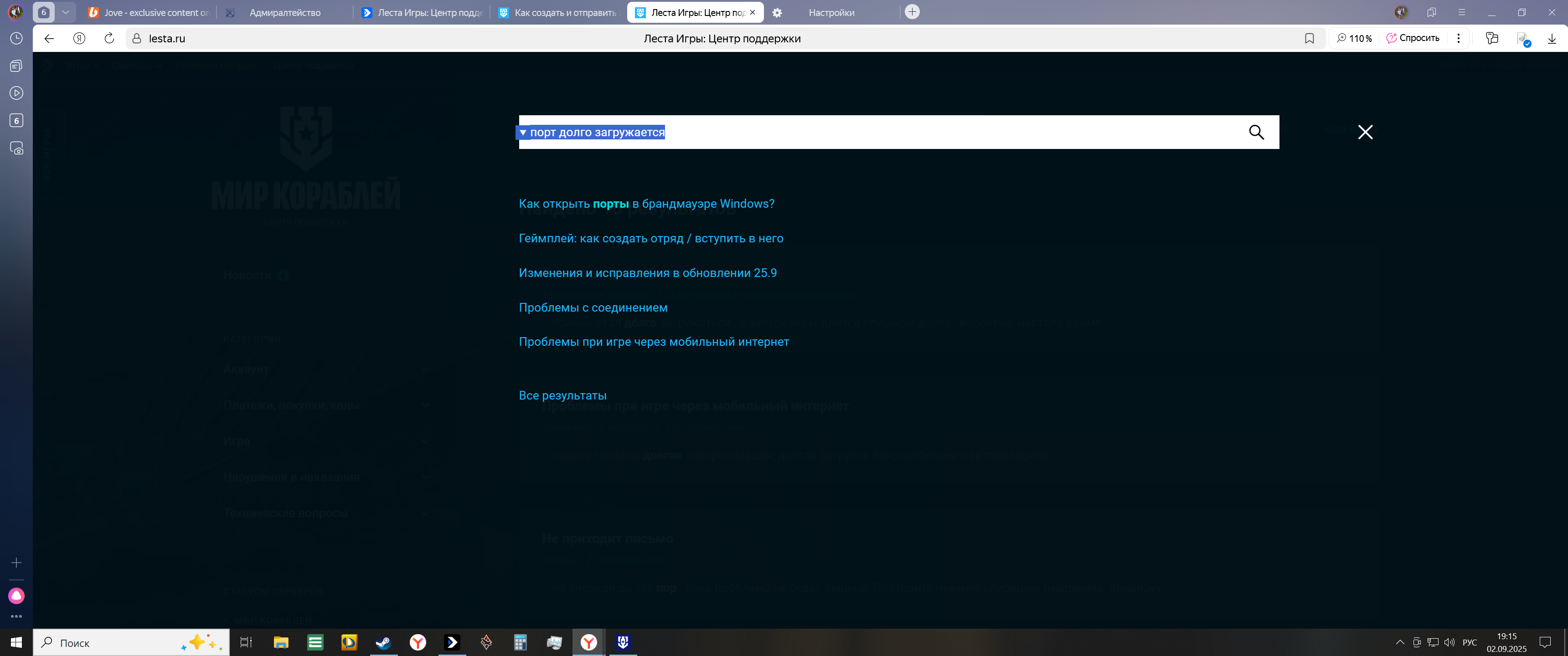Open volume icon in system tray
Screen dimensions: 1568x656
coord(1449,643)
